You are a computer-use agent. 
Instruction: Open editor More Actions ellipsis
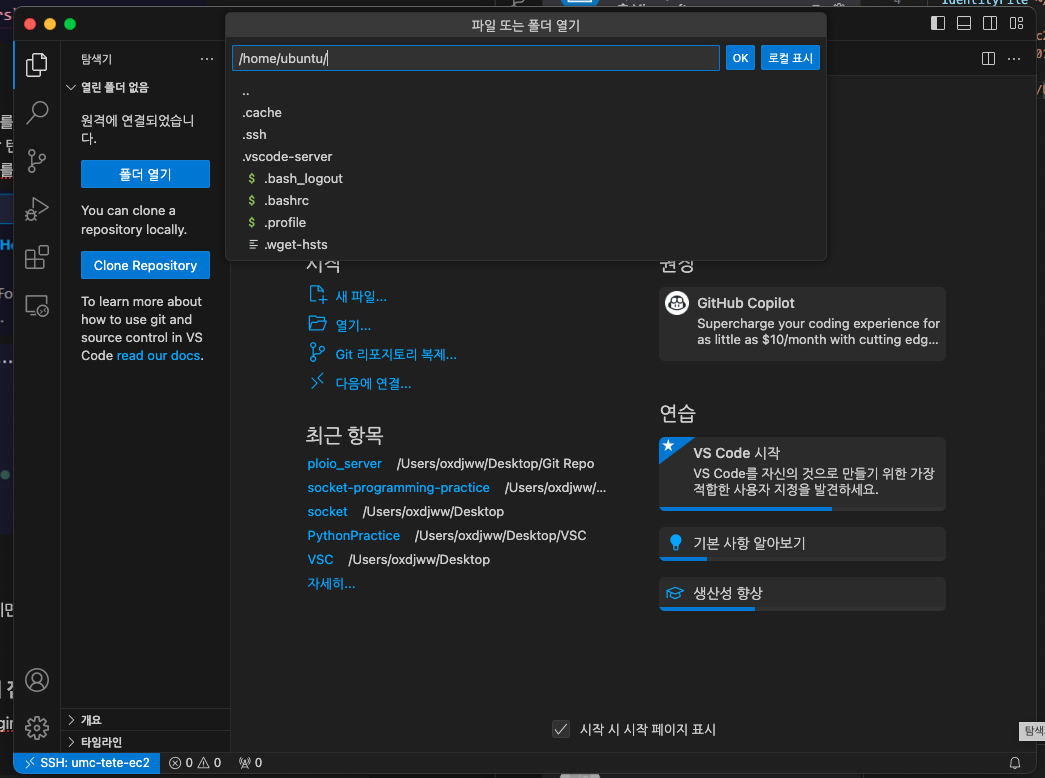click(x=1014, y=59)
